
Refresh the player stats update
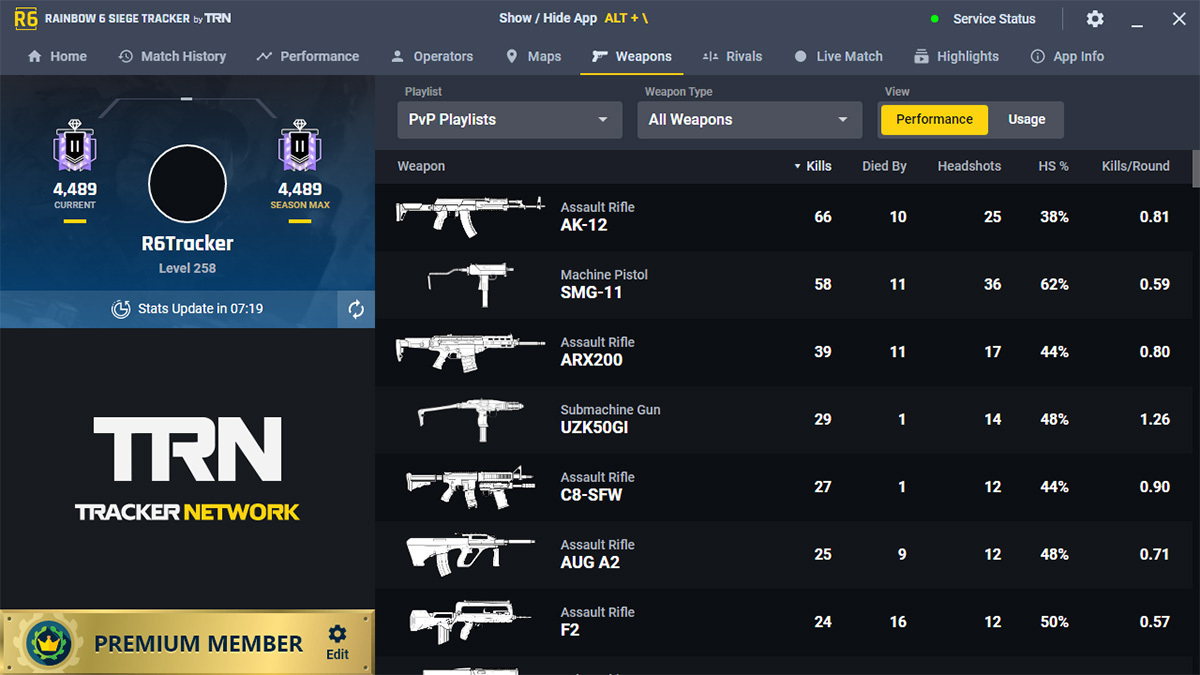(355, 308)
